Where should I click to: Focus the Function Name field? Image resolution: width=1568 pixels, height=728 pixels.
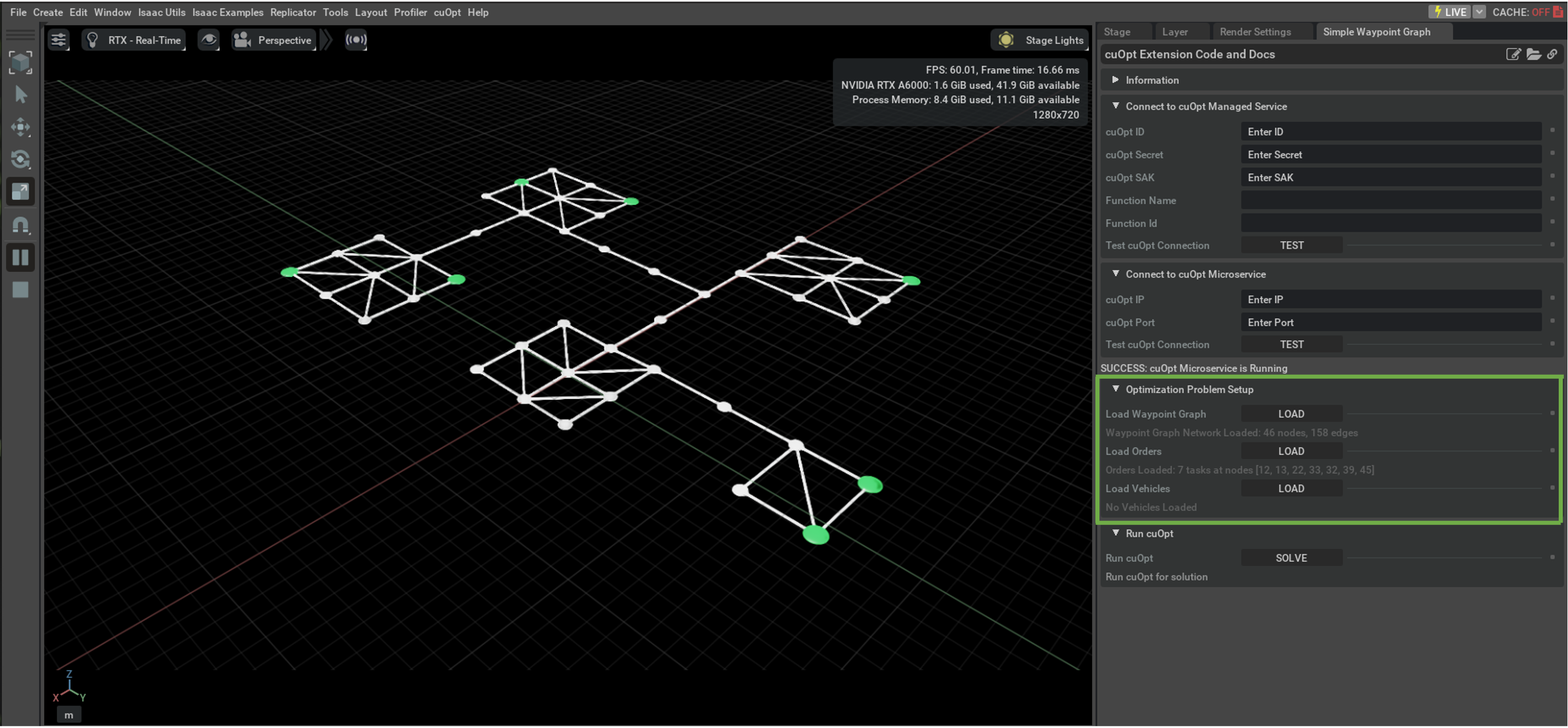pos(1391,200)
